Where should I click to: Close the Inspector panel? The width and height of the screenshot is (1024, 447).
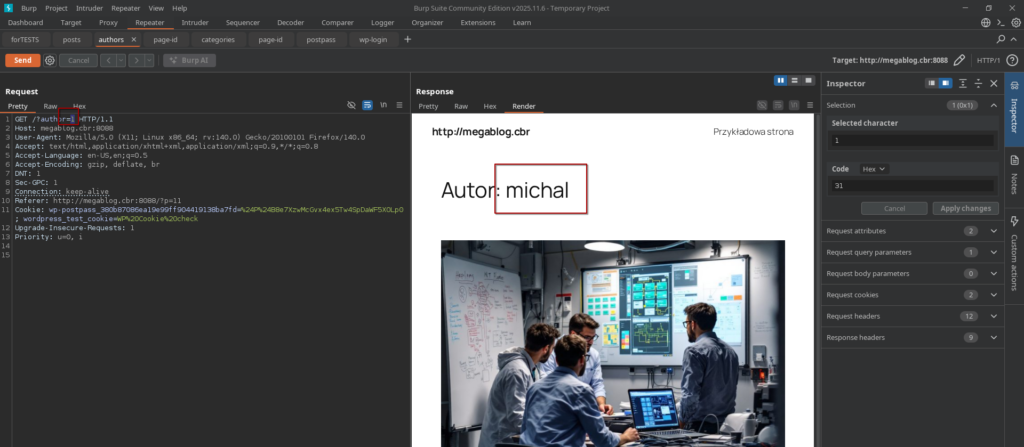993,84
